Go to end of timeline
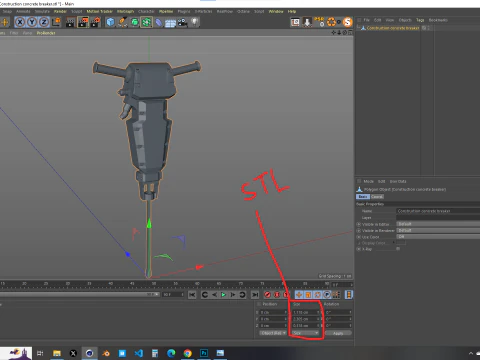 tap(255, 295)
